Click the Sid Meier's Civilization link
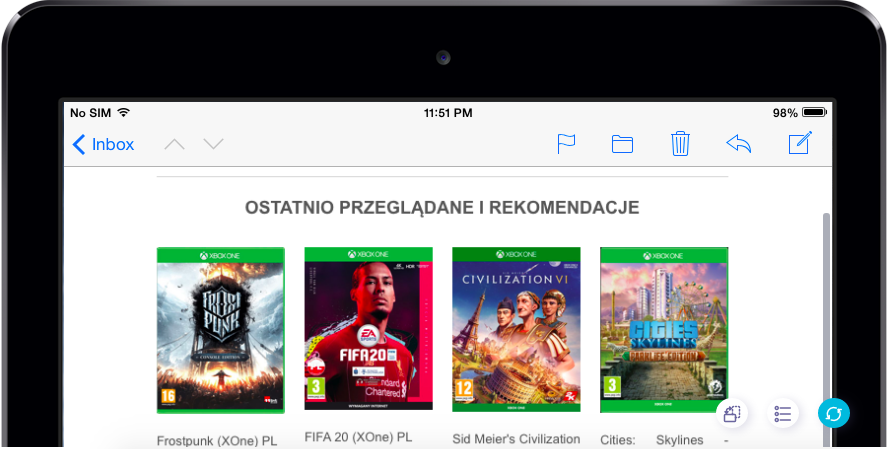 [x=516, y=439]
